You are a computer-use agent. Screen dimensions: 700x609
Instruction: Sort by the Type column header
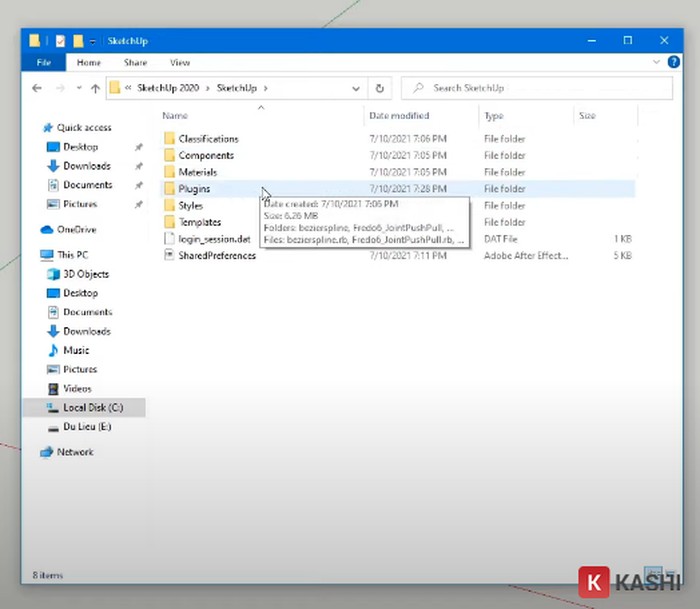[494, 116]
